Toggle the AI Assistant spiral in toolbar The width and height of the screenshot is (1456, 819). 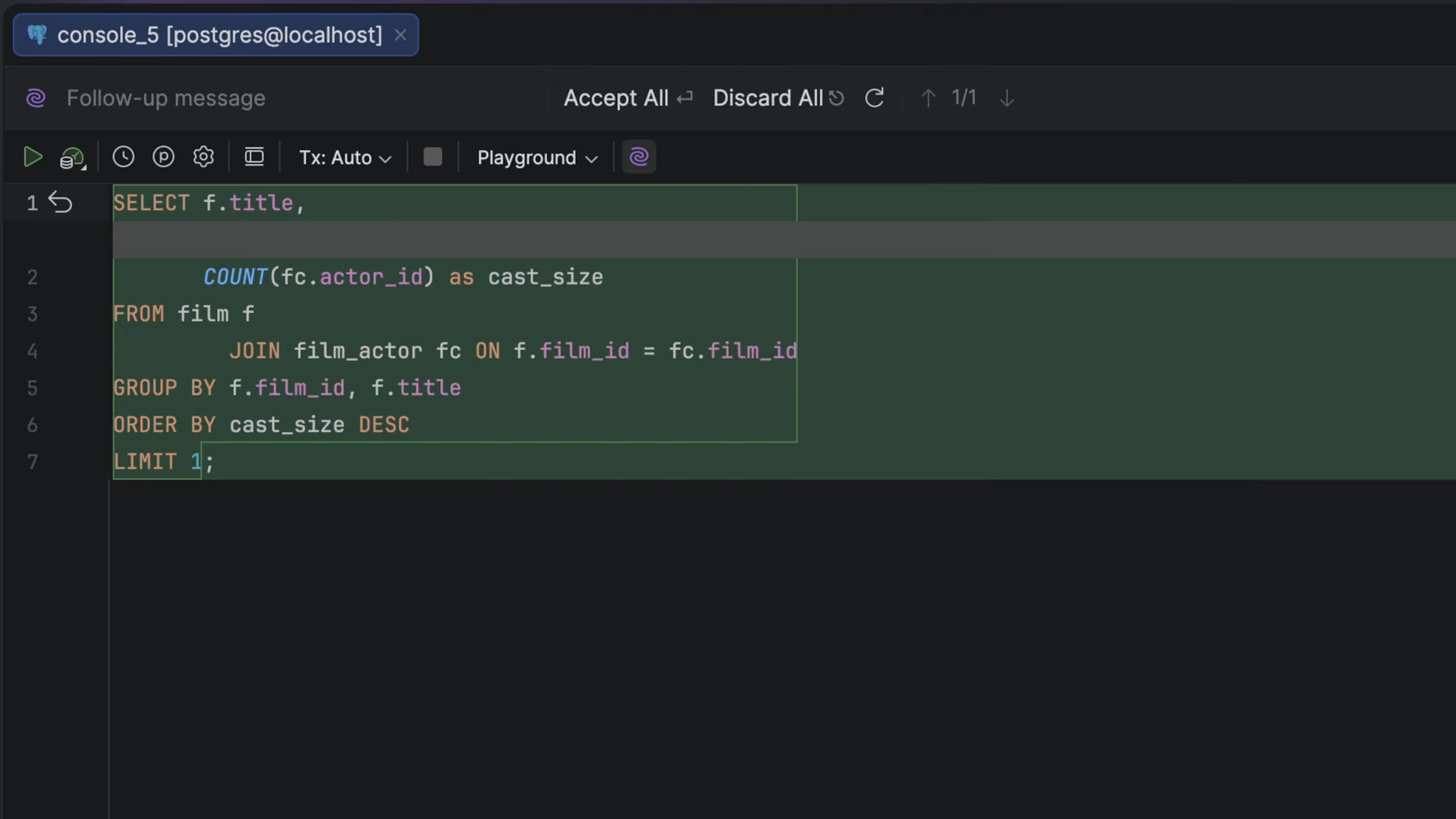pos(639,156)
